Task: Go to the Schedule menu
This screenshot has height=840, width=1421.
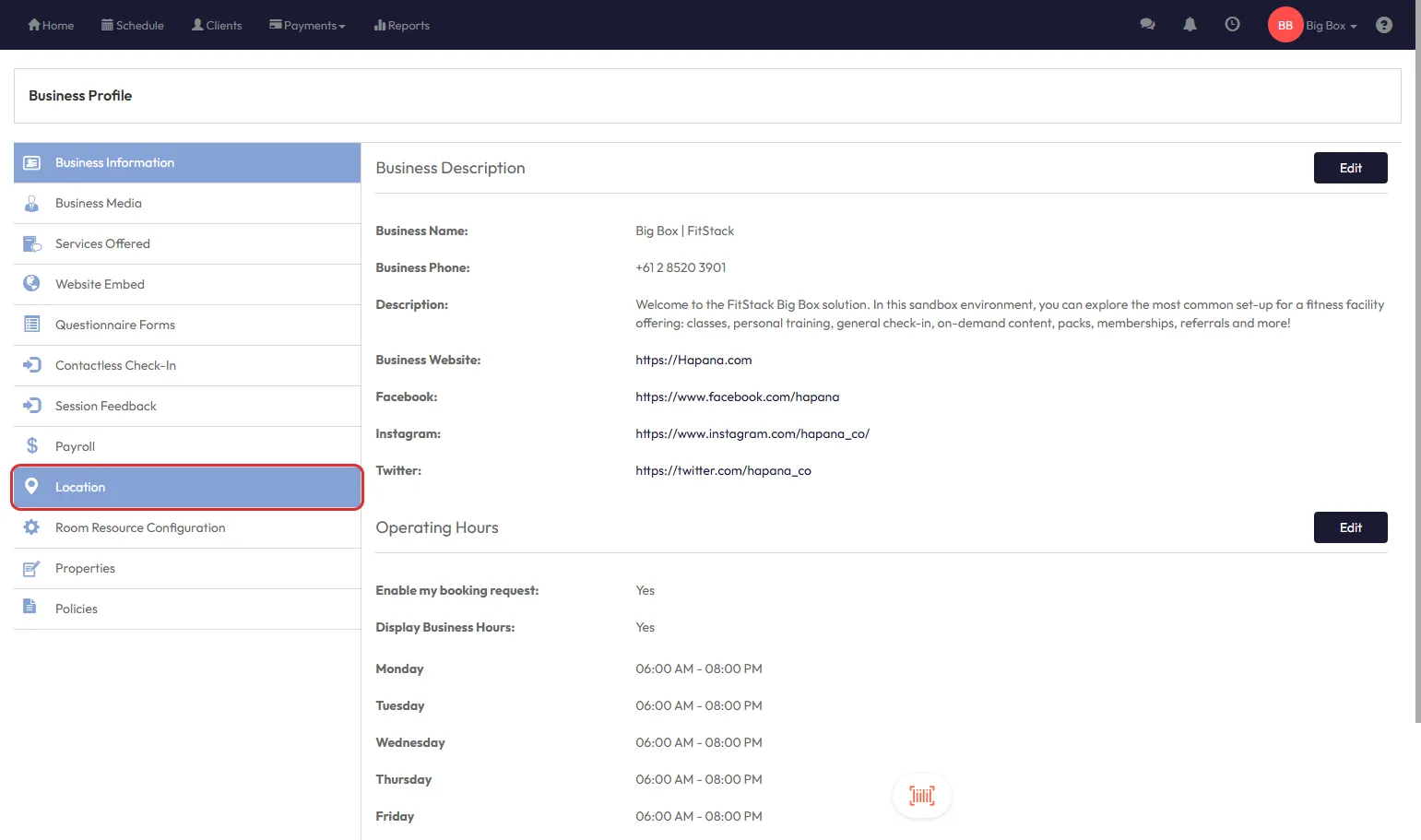Action: [133, 26]
